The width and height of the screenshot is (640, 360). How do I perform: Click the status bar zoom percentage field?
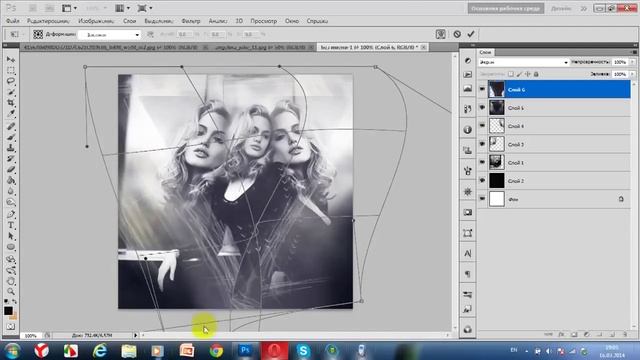[x=31, y=336]
